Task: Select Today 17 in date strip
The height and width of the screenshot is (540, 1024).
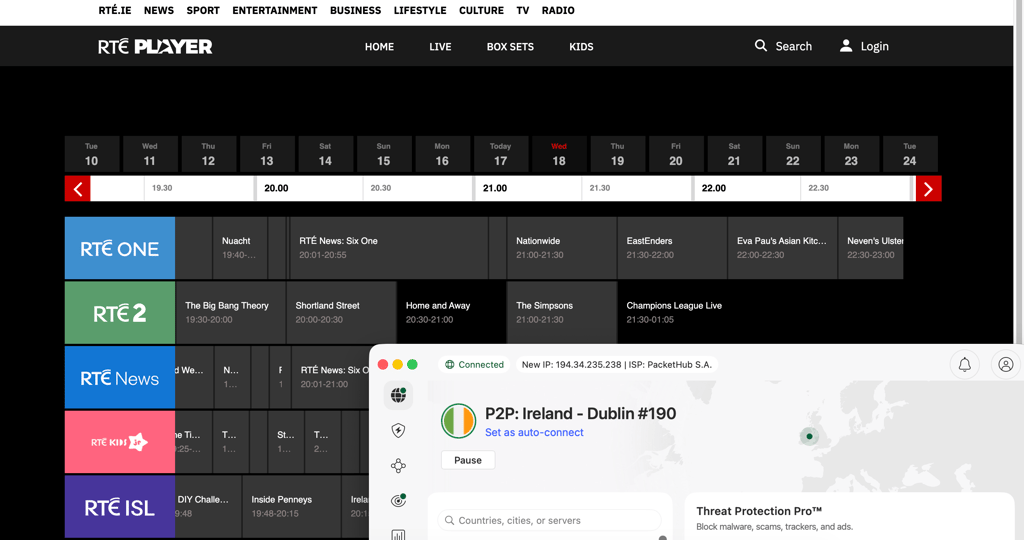Action: point(500,154)
